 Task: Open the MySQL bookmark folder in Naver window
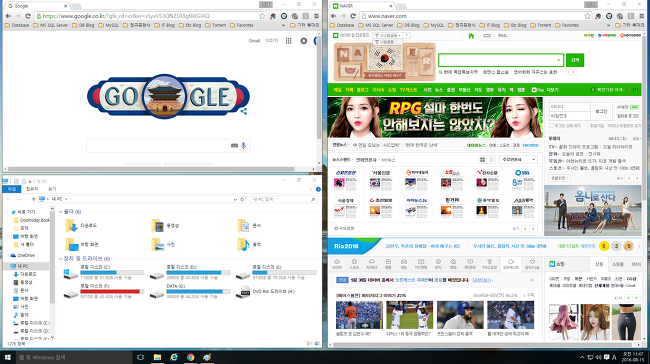point(434,25)
